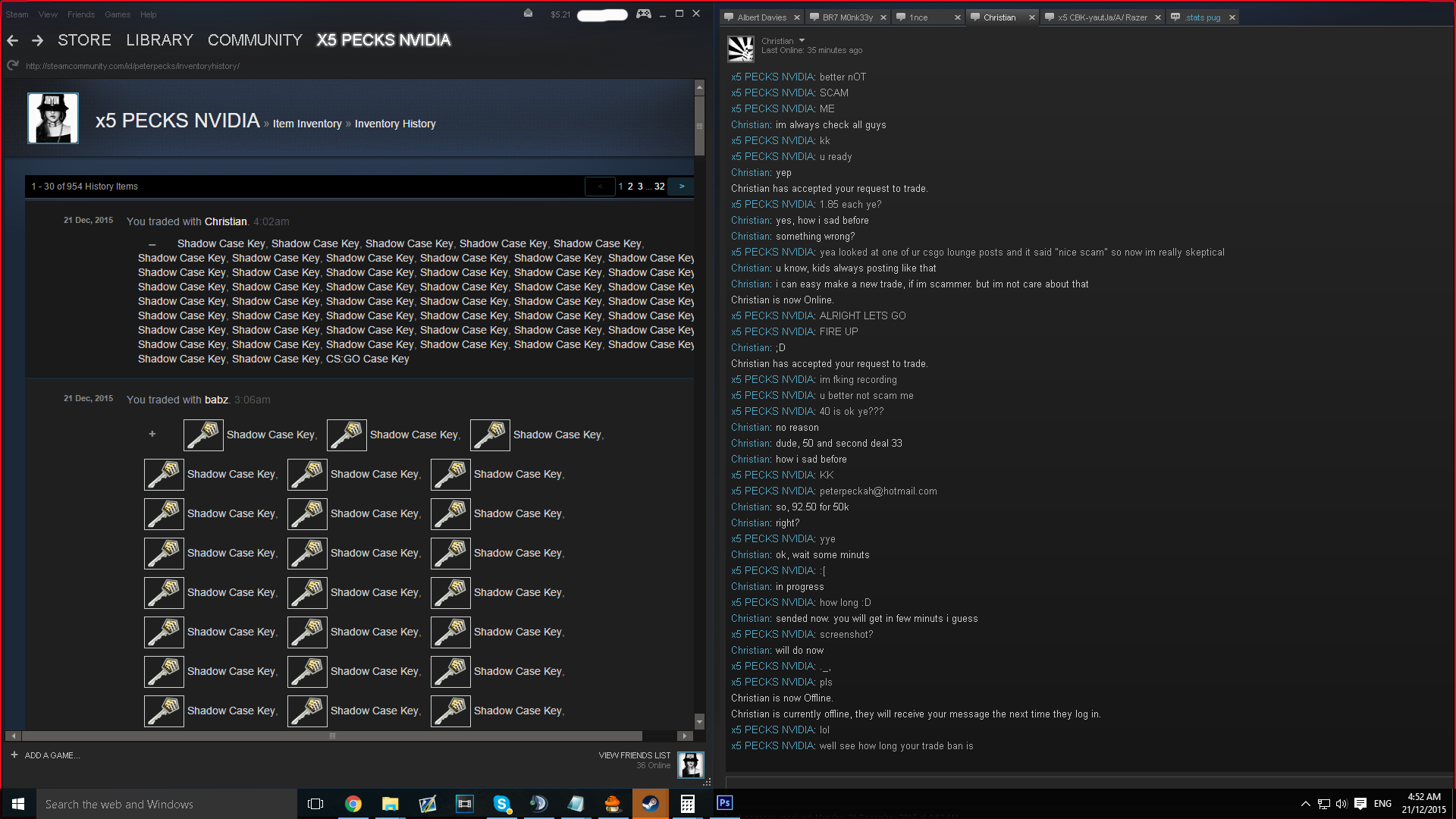Click the Item Inventory breadcrumb link
1456x819 pixels.
click(307, 124)
